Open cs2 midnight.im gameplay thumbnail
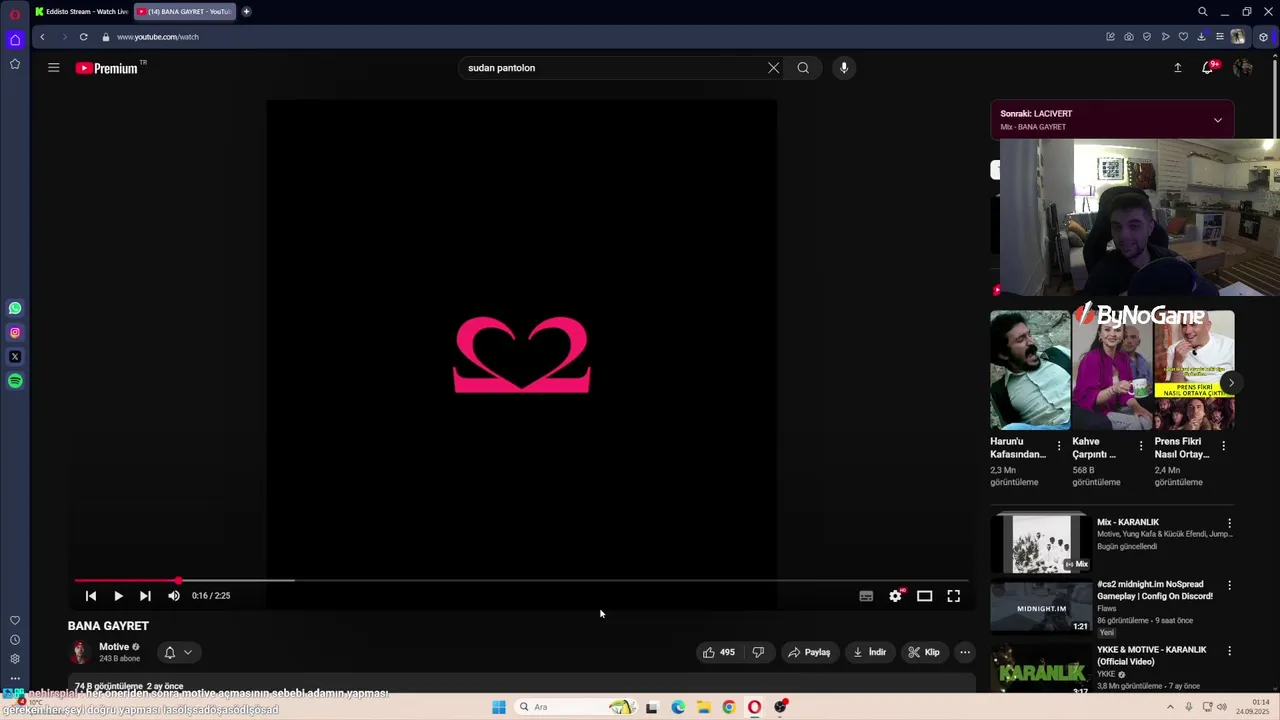This screenshot has height=720, width=1280. (x=1040, y=606)
